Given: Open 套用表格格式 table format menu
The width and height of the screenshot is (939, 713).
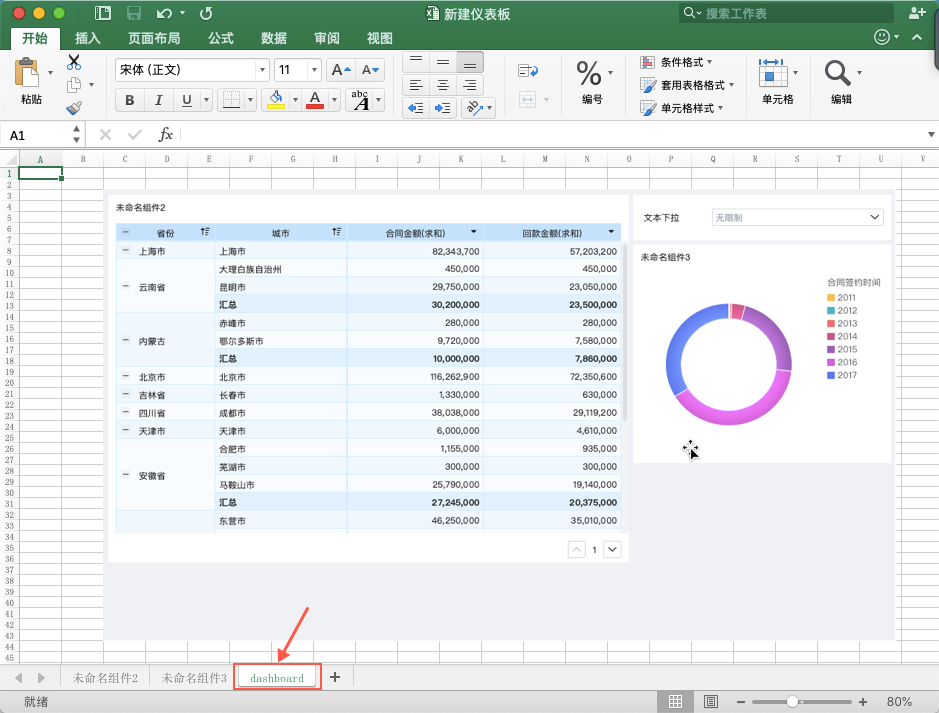Looking at the screenshot, I should tap(687, 85).
